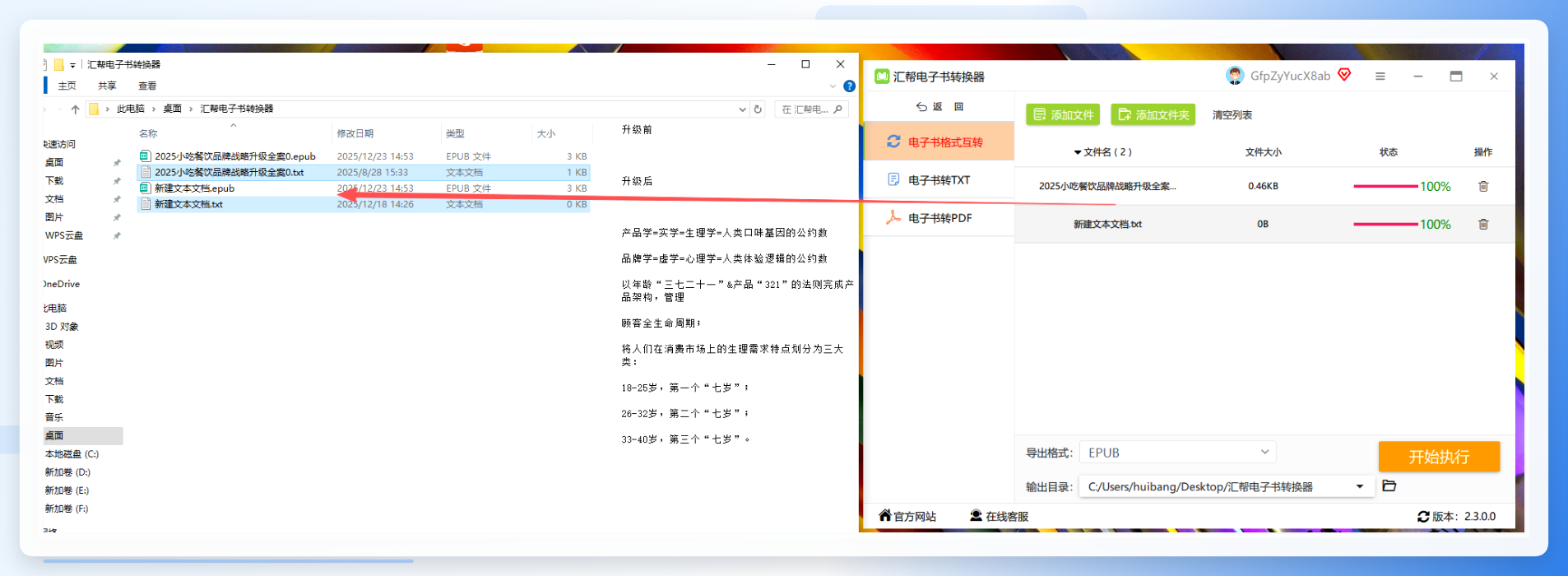Click the version refresh icon
1568x576 pixels.
pos(1423,517)
